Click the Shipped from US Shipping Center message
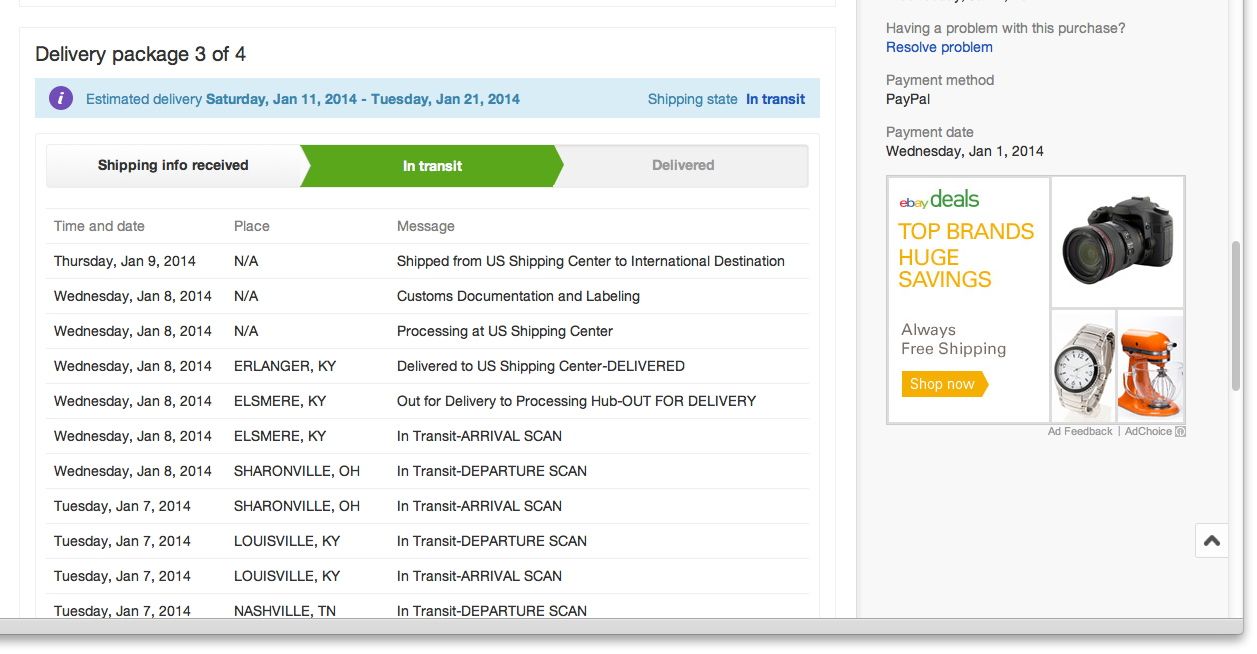The height and width of the screenshot is (654, 1257). [x=590, y=261]
